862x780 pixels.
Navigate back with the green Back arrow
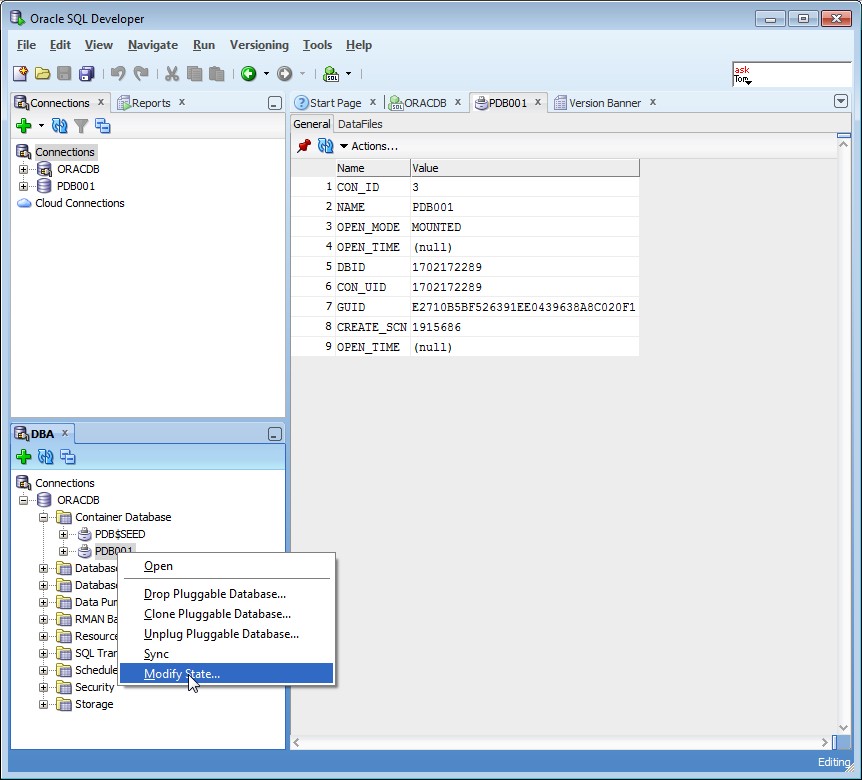click(248, 72)
